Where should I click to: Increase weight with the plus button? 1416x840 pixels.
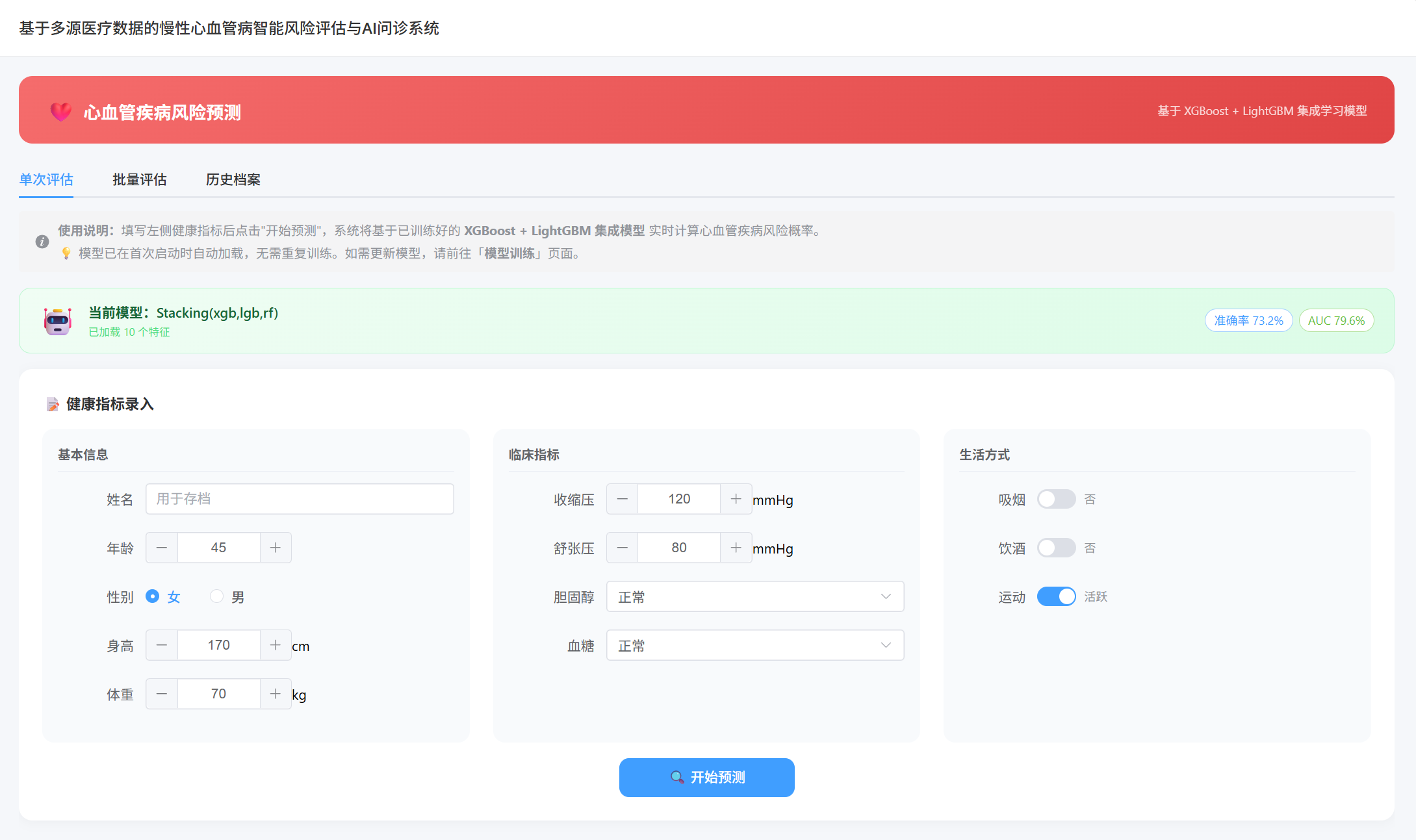click(x=276, y=694)
